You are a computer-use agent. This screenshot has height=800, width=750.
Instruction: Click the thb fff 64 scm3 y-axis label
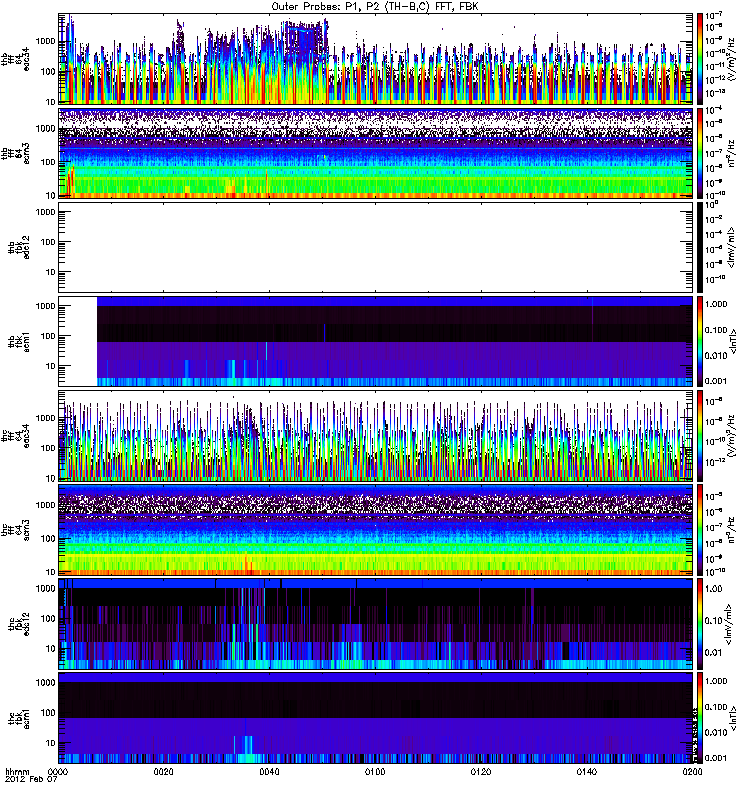(15, 153)
